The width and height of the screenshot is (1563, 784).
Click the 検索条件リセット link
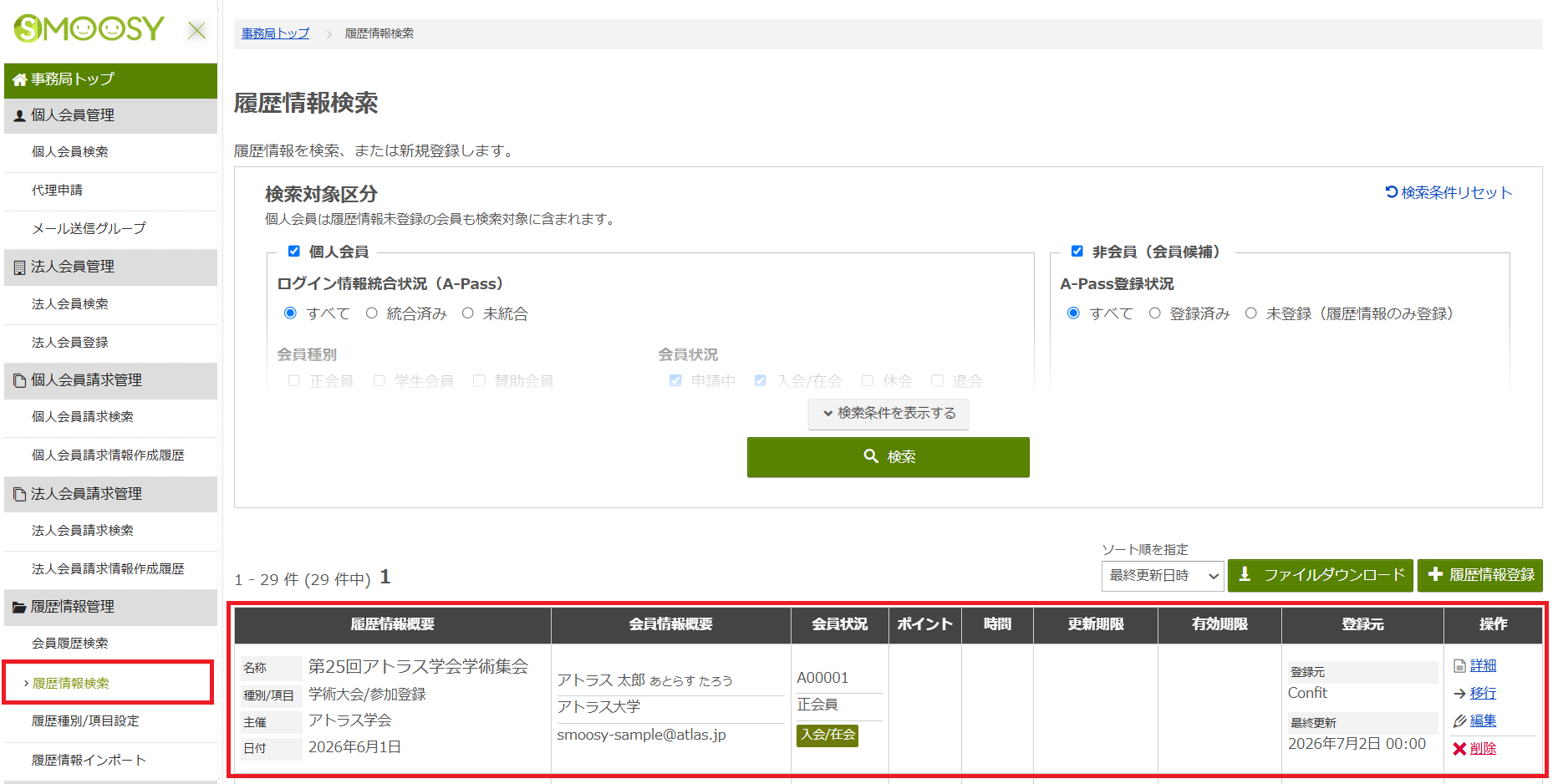(1448, 192)
